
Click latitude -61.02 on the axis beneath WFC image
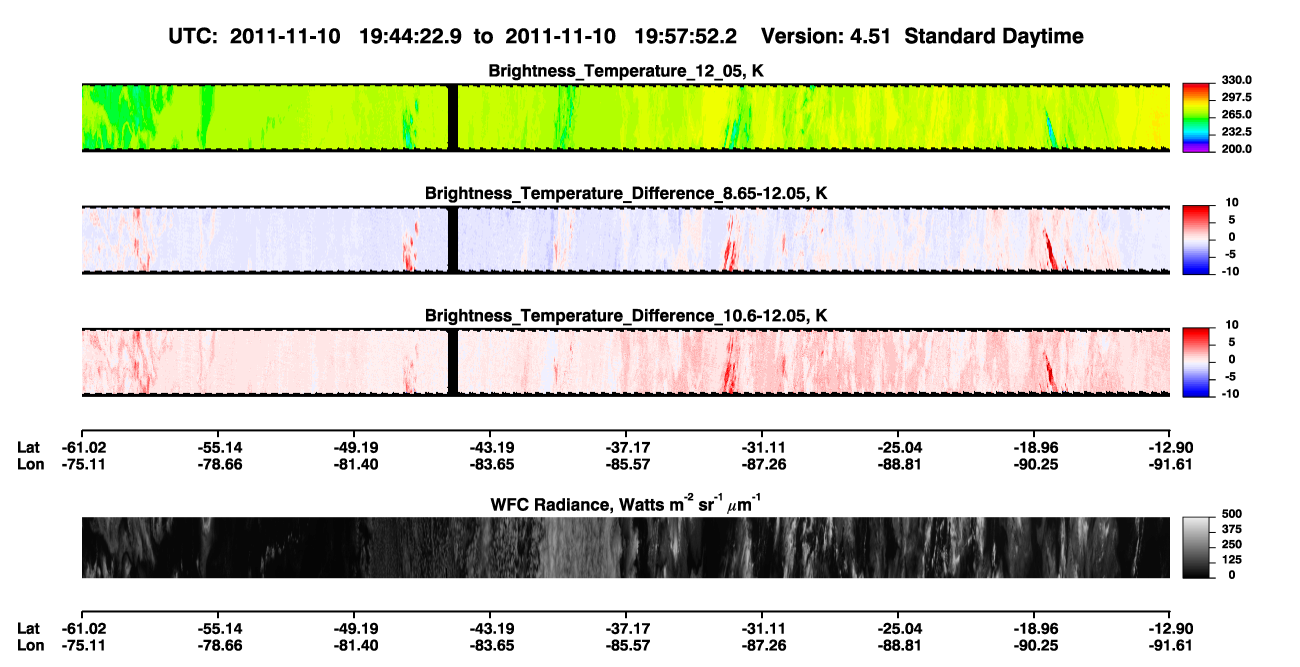click(84, 628)
